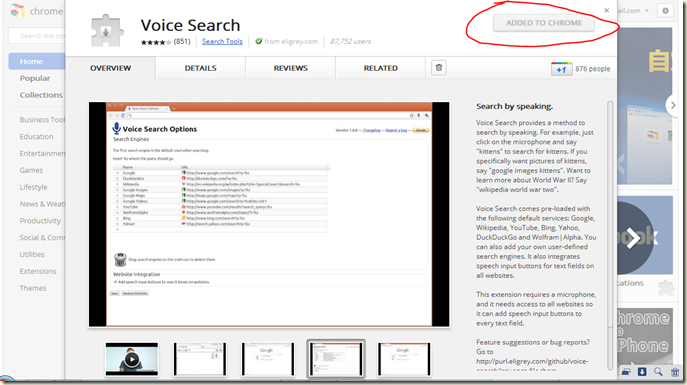The height and width of the screenshot is (385, 687).
Task: Click the large Voice Search Options screenshot
Action: pyautogui.click(x=269, y=214)
